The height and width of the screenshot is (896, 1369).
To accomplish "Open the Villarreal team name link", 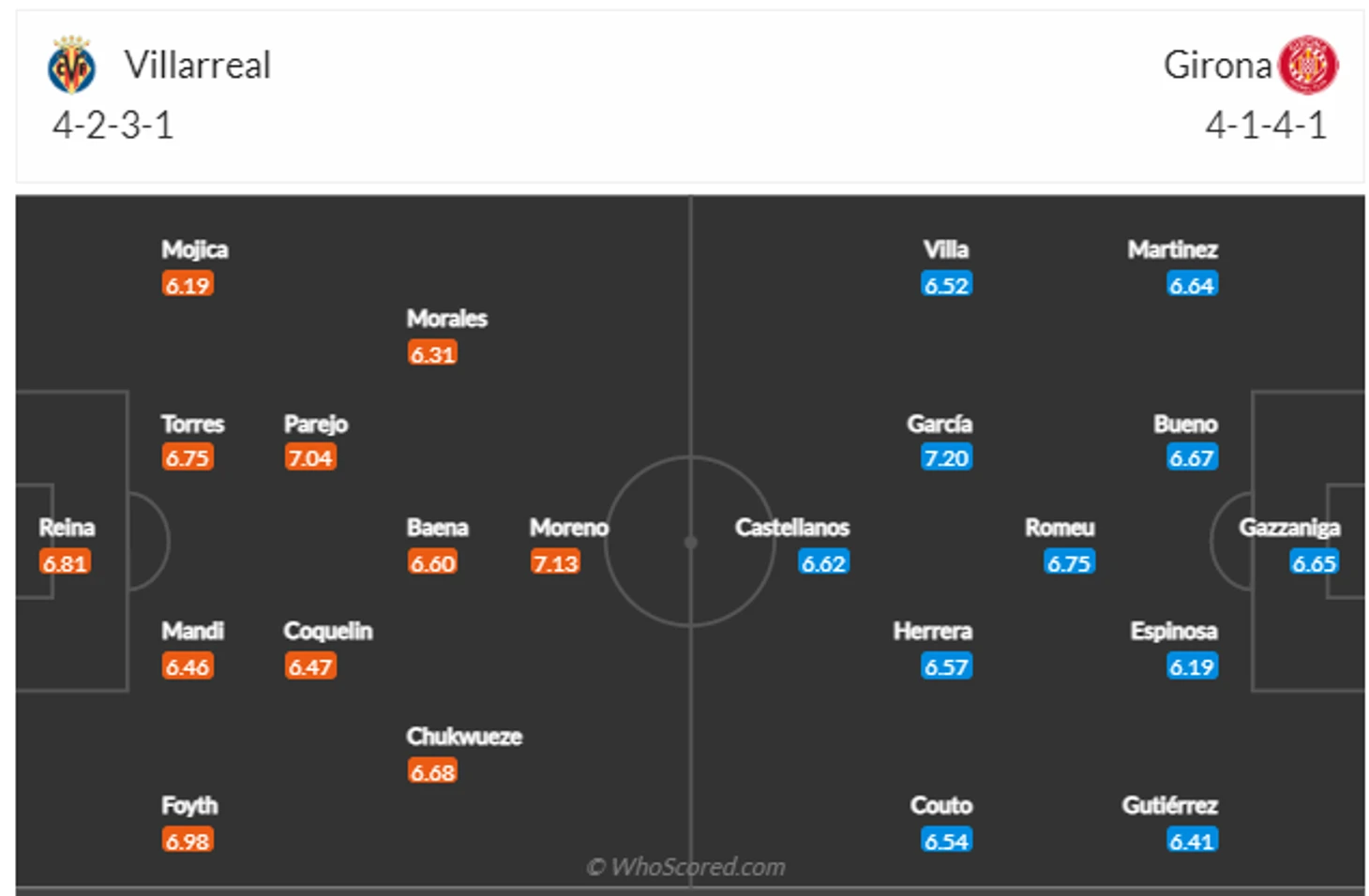I will point(198,65).
